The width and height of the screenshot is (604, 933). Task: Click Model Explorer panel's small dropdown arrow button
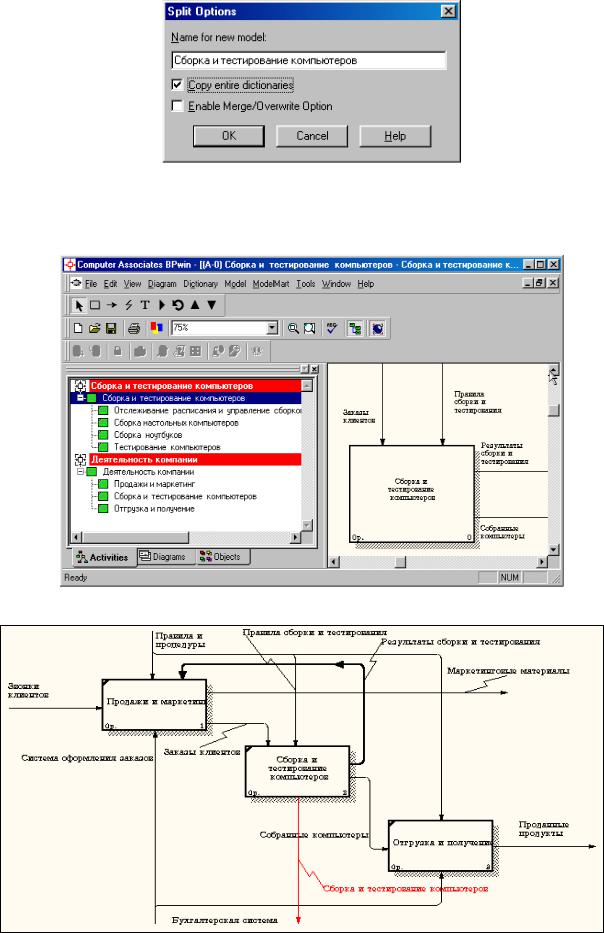(305, 369)
